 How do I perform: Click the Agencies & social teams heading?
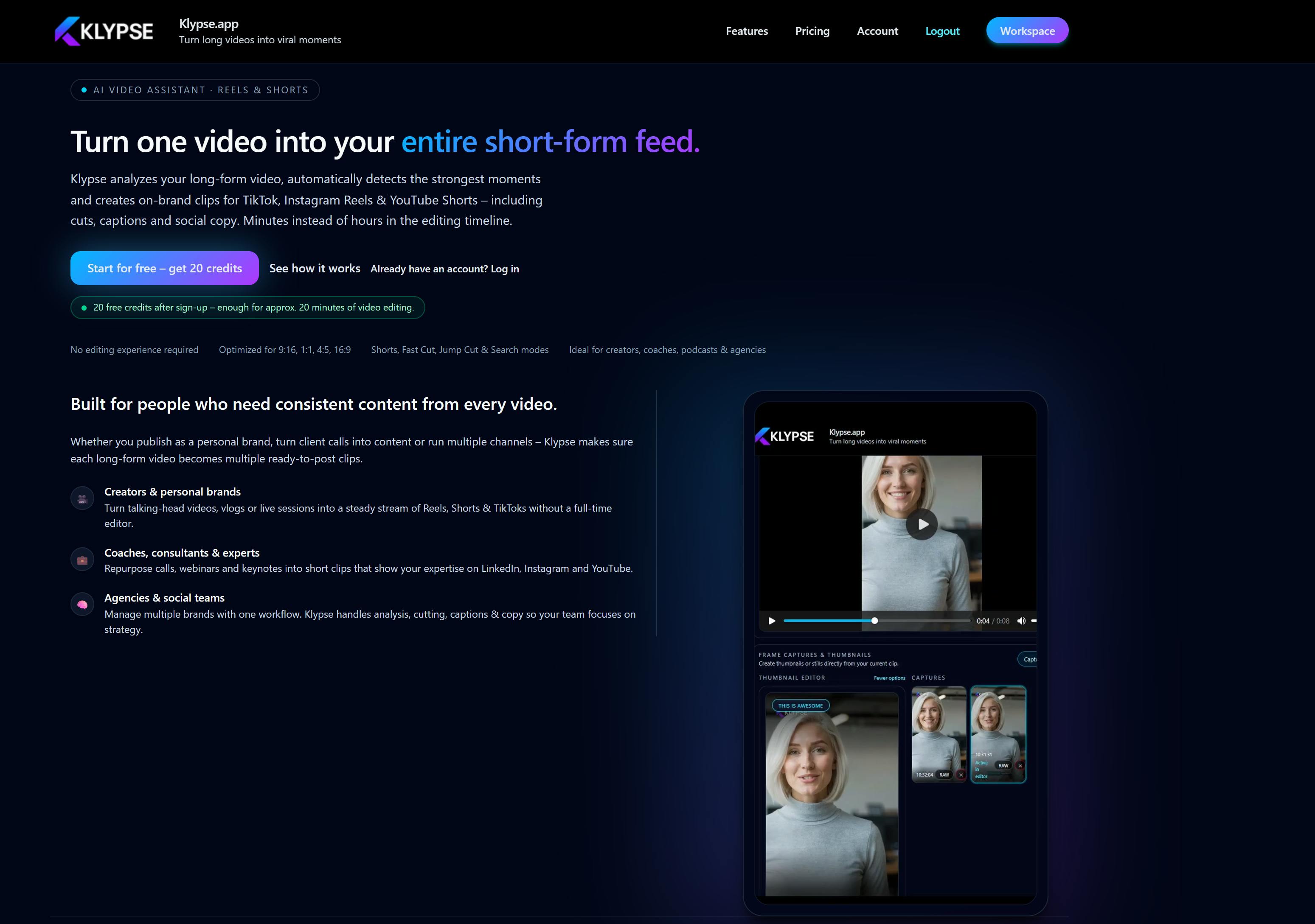[164, 598]
